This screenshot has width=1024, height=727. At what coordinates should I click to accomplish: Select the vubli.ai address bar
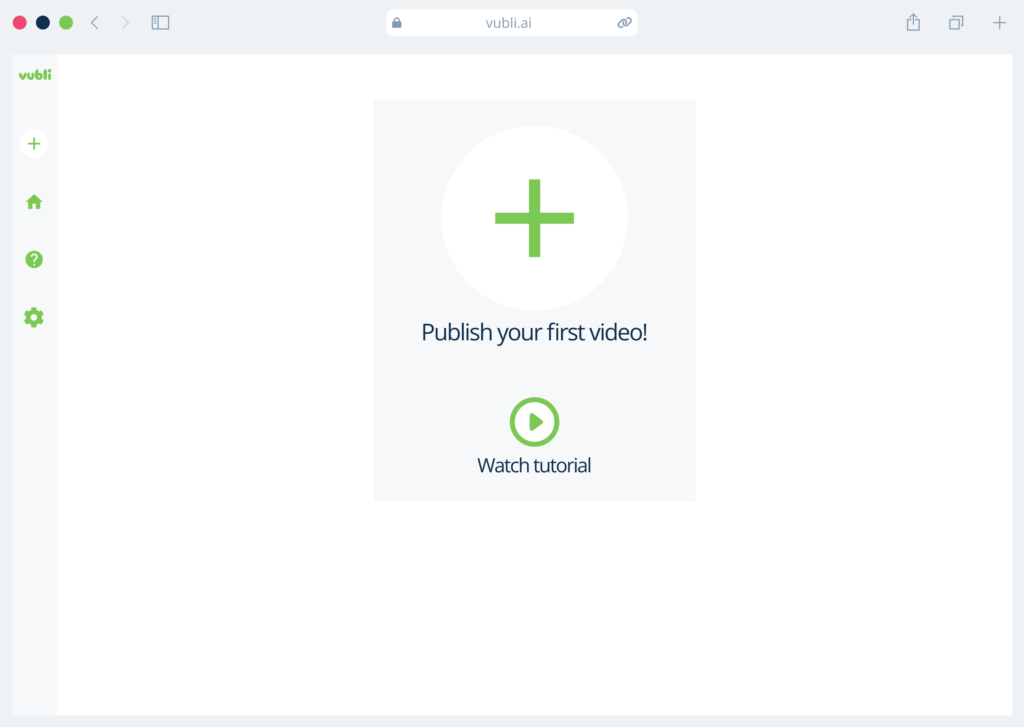(511, 22)
